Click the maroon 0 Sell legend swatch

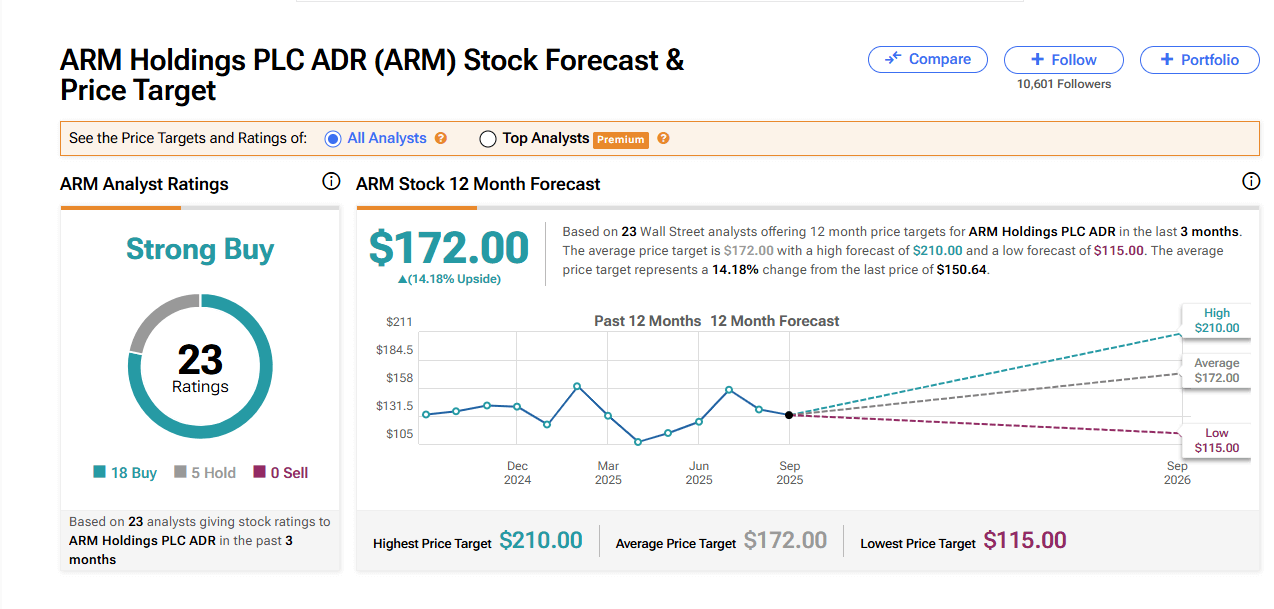pos(260,473)
